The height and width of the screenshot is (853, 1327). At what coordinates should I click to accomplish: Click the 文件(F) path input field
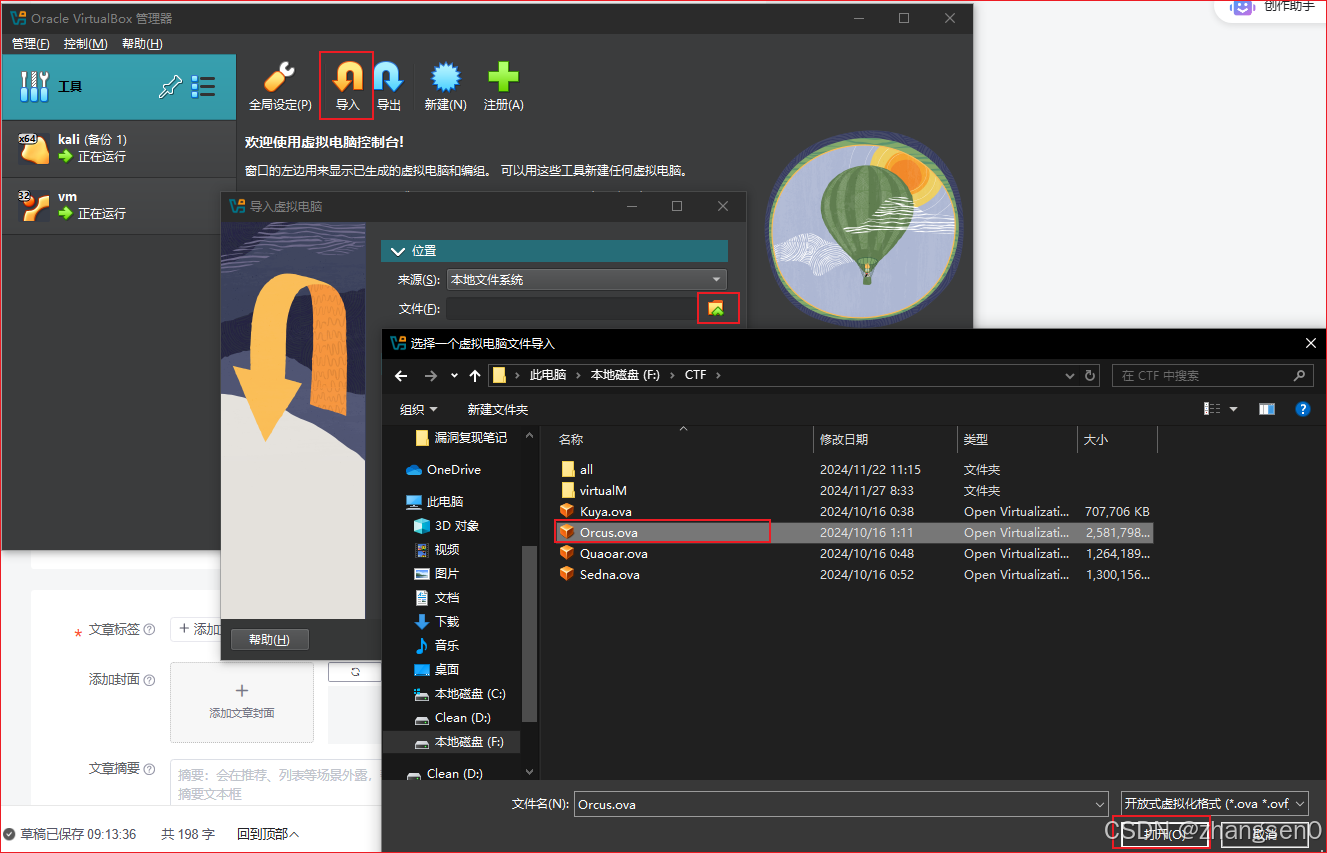click(571, 309)
